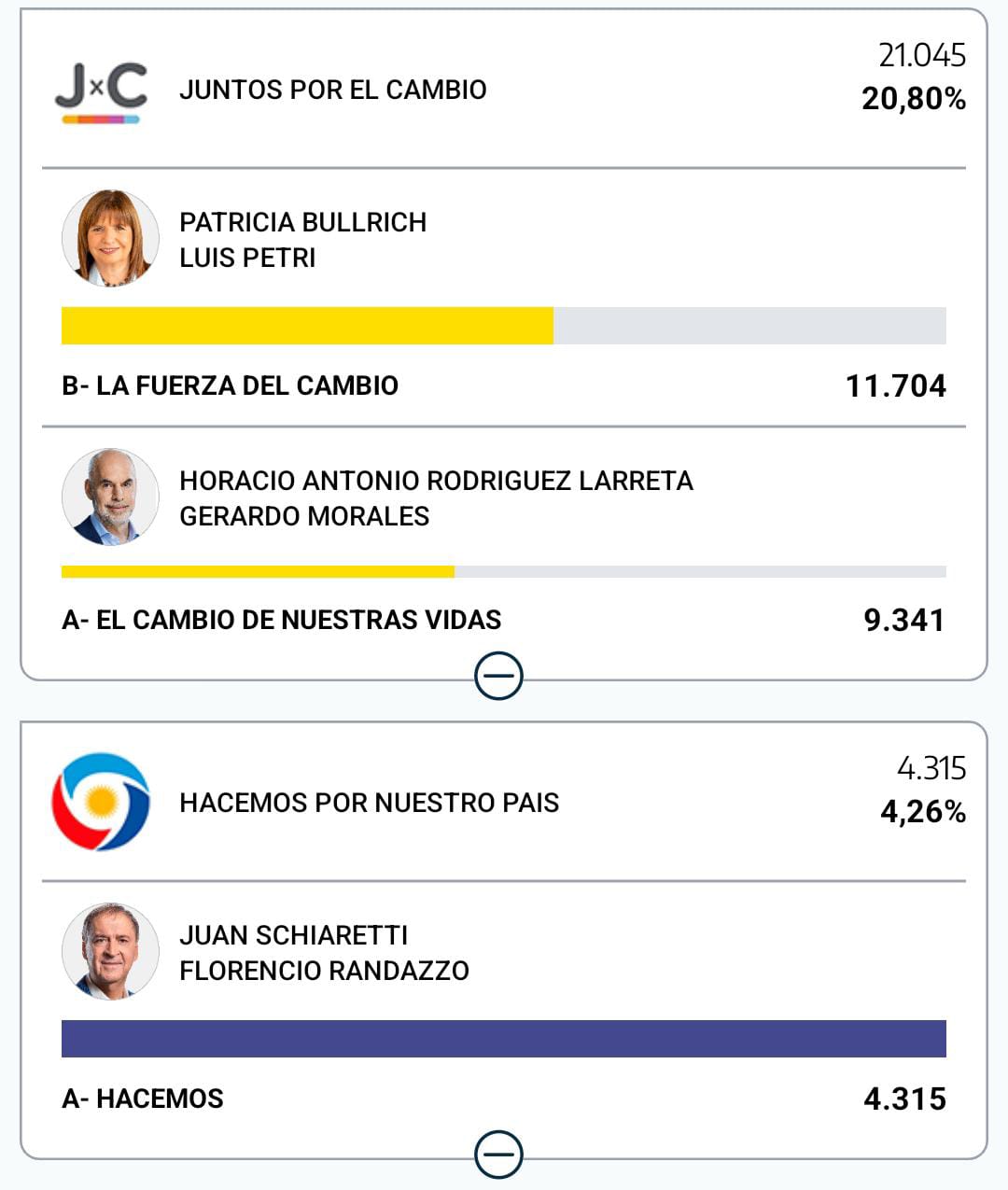Click the Bullrich and Petri candidate photo

click(x=110, y=238)
